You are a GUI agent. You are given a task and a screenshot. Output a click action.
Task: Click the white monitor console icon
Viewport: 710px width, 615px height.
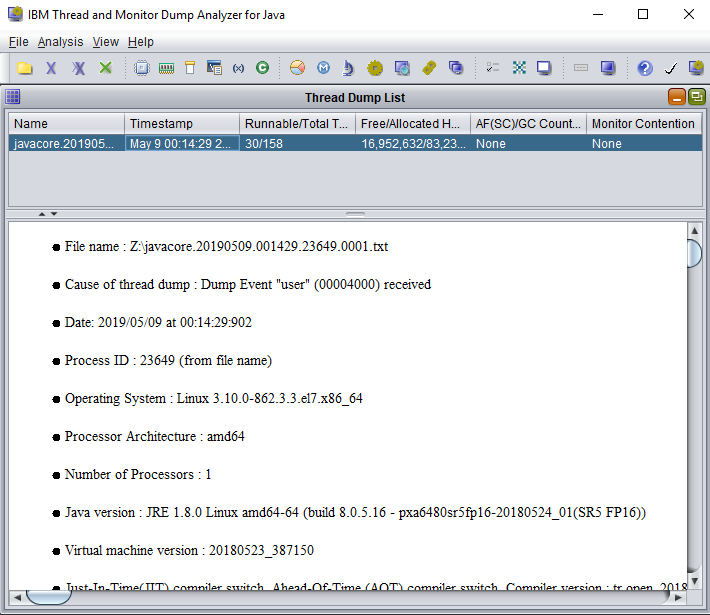544,68
